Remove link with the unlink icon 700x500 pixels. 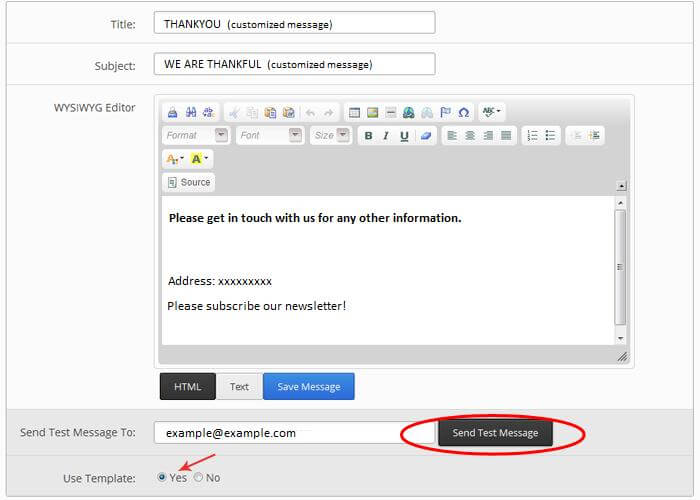(427, 113)
